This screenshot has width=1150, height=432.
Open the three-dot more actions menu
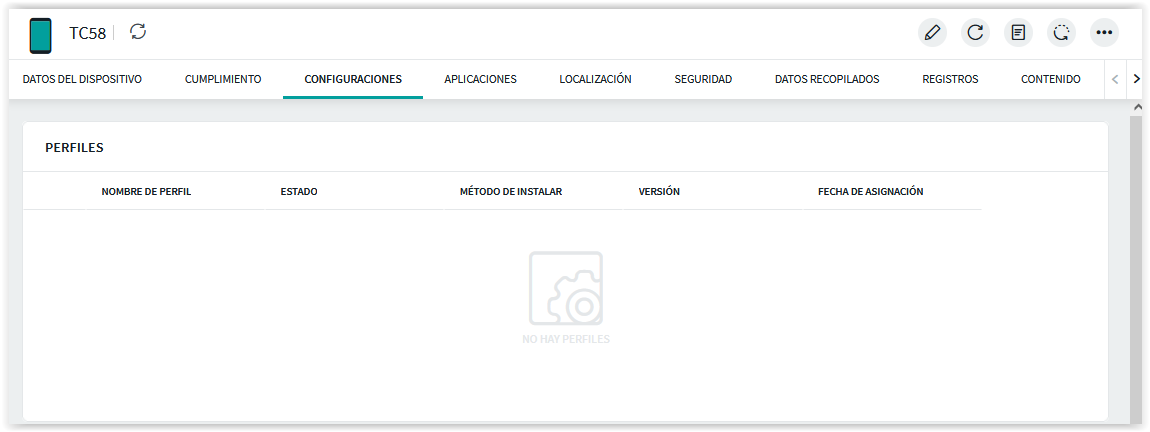(x=1104, y=33)
